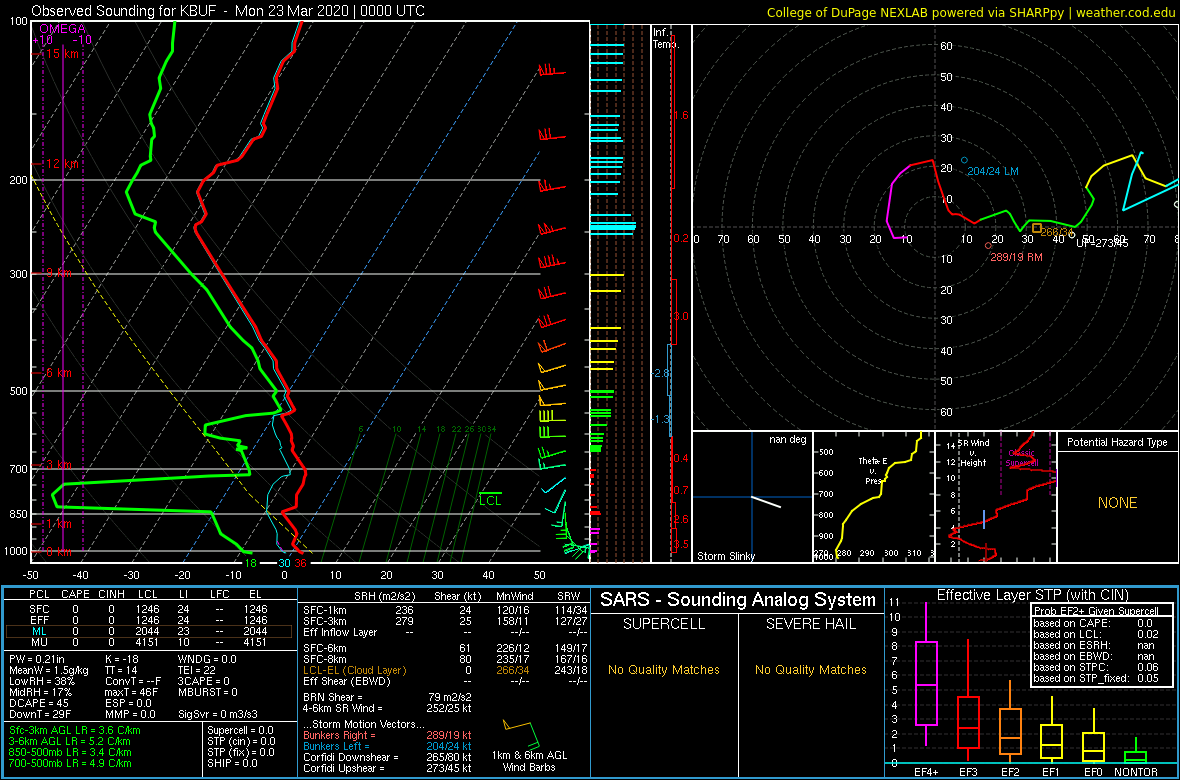This screenshot has width=1180, height=780.
Task: Click the Theta-E v. Pres inset plot
Action: coord(872,497)
